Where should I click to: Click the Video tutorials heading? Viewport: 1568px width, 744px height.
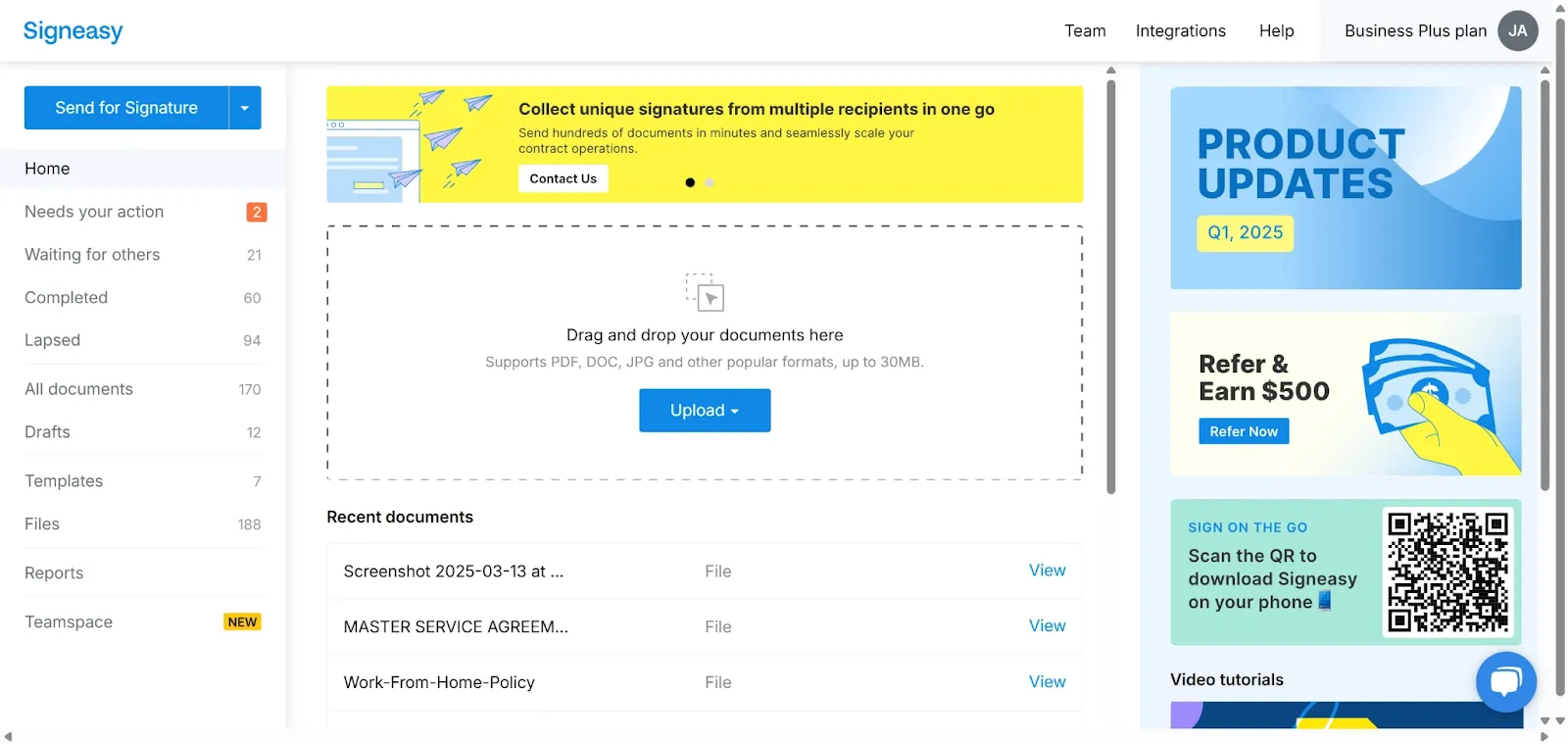coord(1227,679)
